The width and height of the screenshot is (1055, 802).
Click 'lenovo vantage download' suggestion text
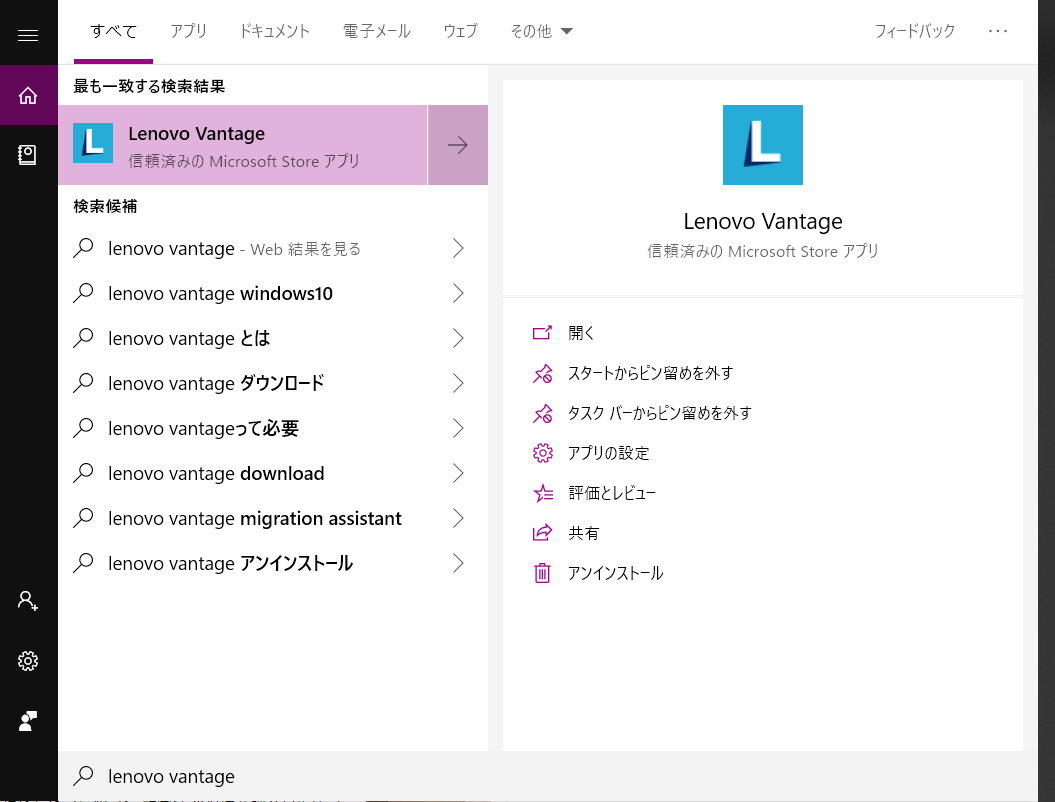point(216,473)
